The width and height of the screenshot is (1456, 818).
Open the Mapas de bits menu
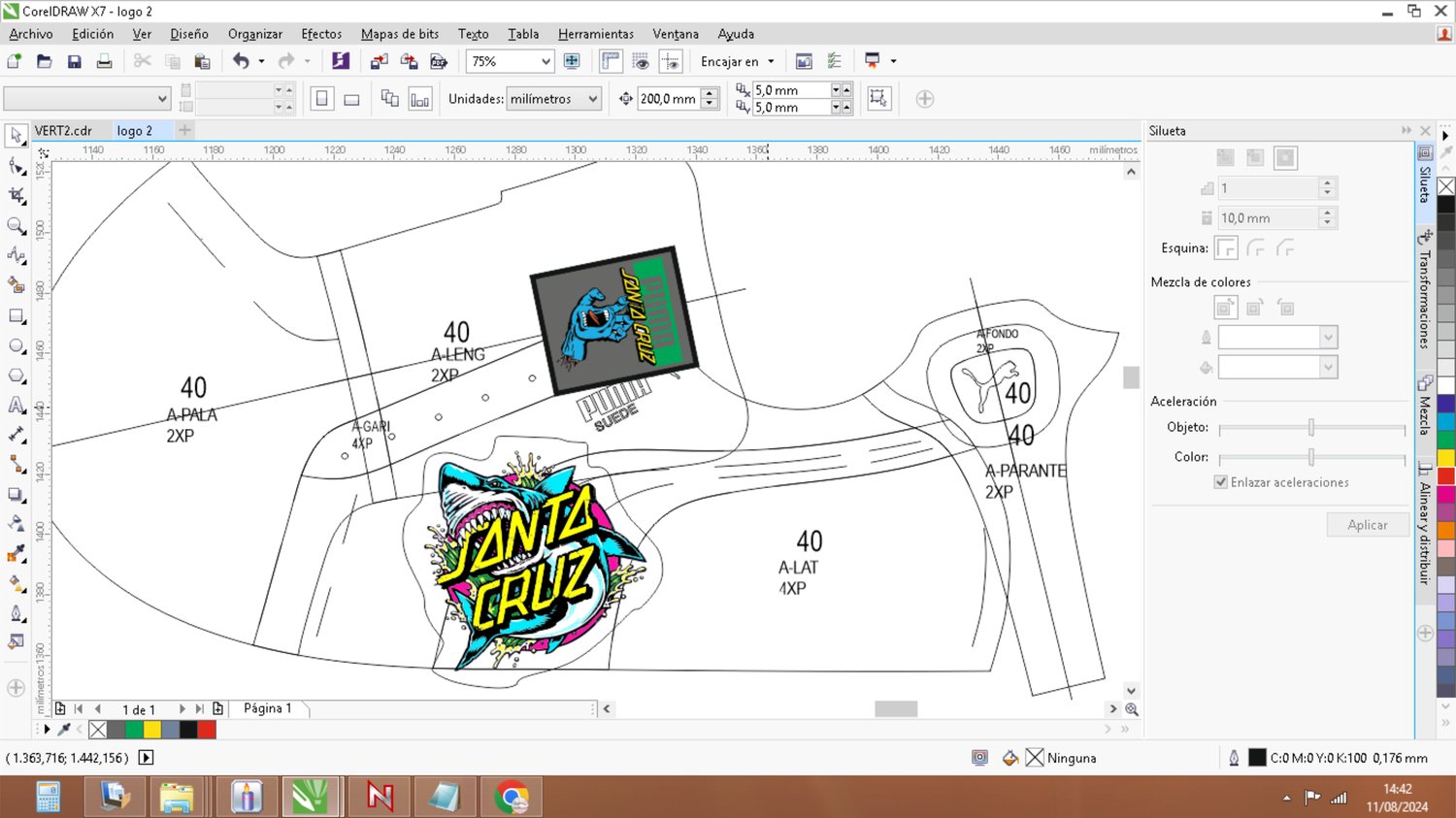click(x=400, y=34)
